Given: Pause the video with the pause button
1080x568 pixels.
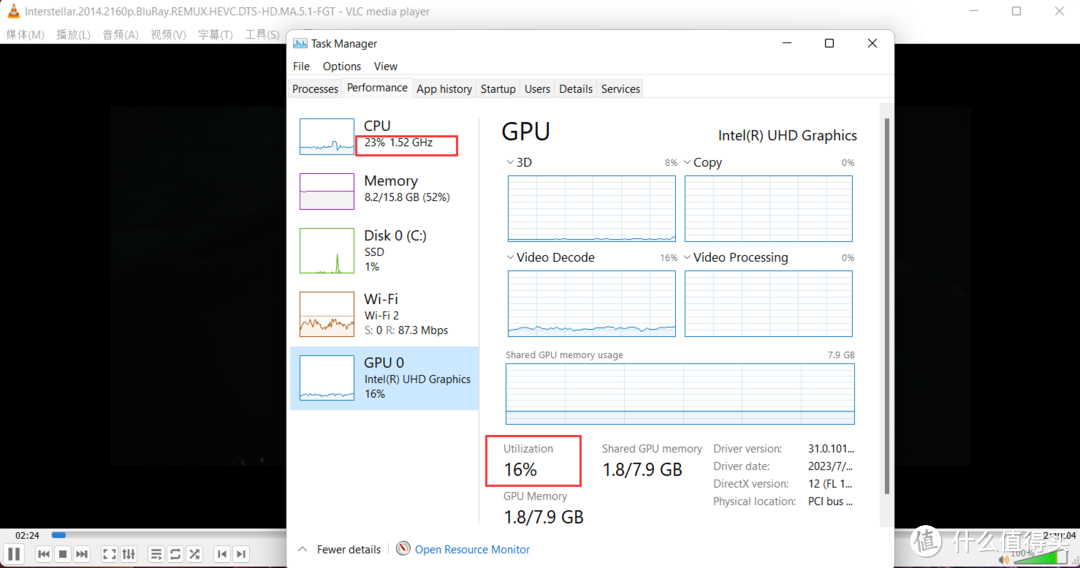Looking at the screenshot, I should (14, 554).
